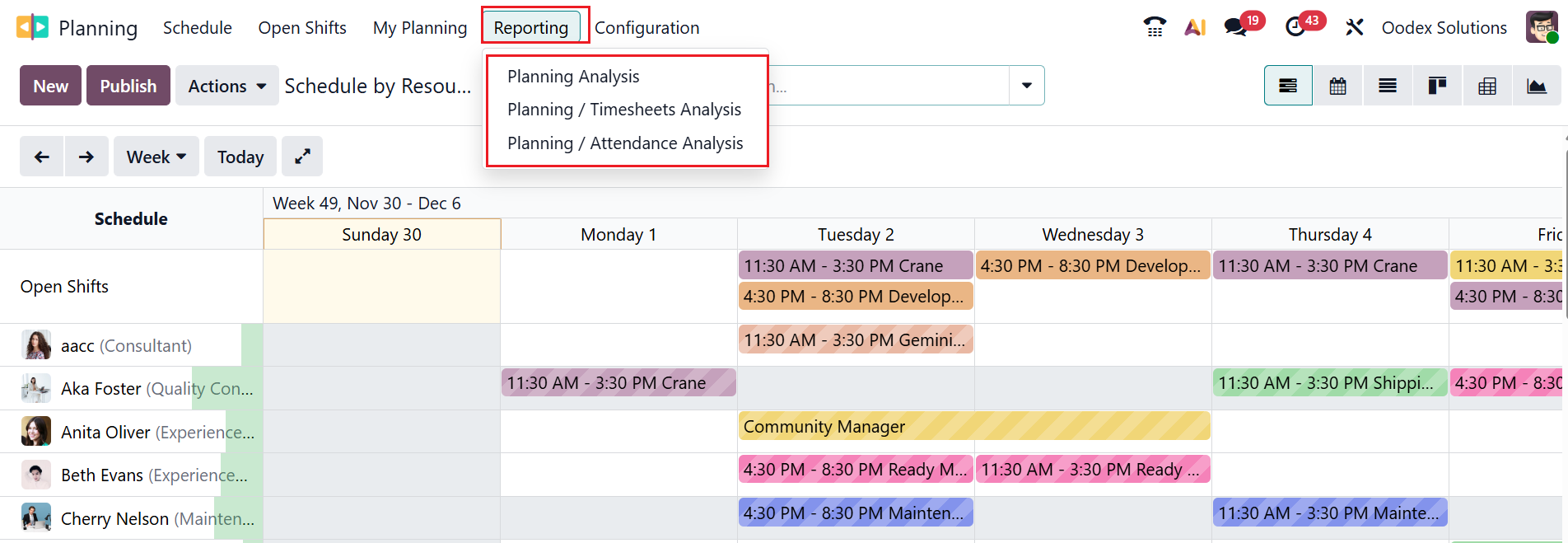Viewport: 1568px width, 543px height.
Task: Click the expand fullscreen arrows button
Action: coord(302,157)
